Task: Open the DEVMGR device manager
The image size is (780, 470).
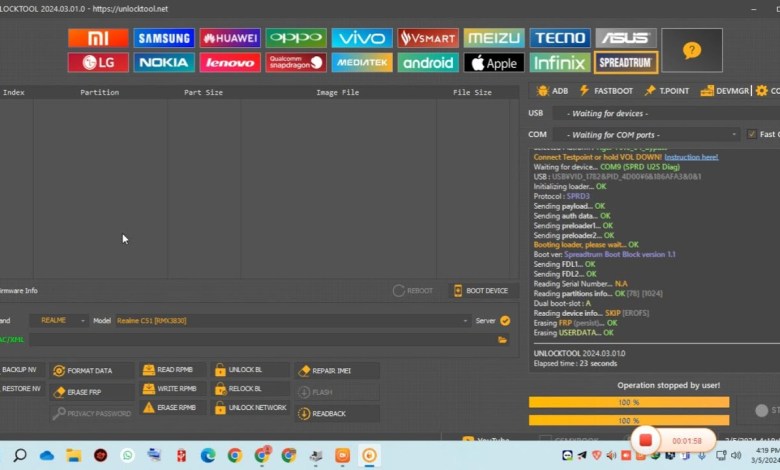Action: pyautogui.click(x=724, y=91)
